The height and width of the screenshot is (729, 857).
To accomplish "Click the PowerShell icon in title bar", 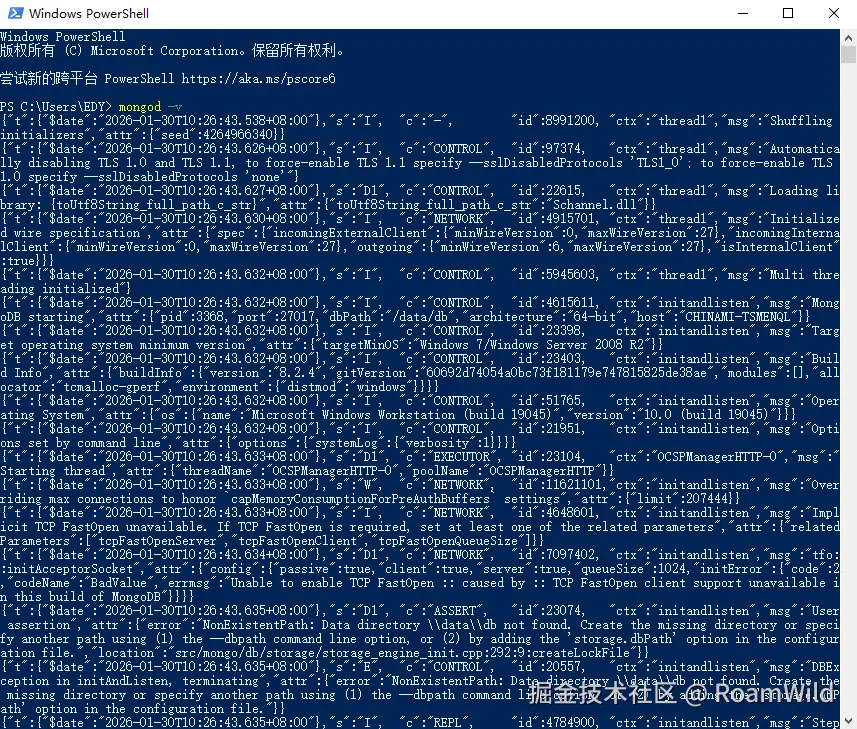I will (x=15, y=13).
